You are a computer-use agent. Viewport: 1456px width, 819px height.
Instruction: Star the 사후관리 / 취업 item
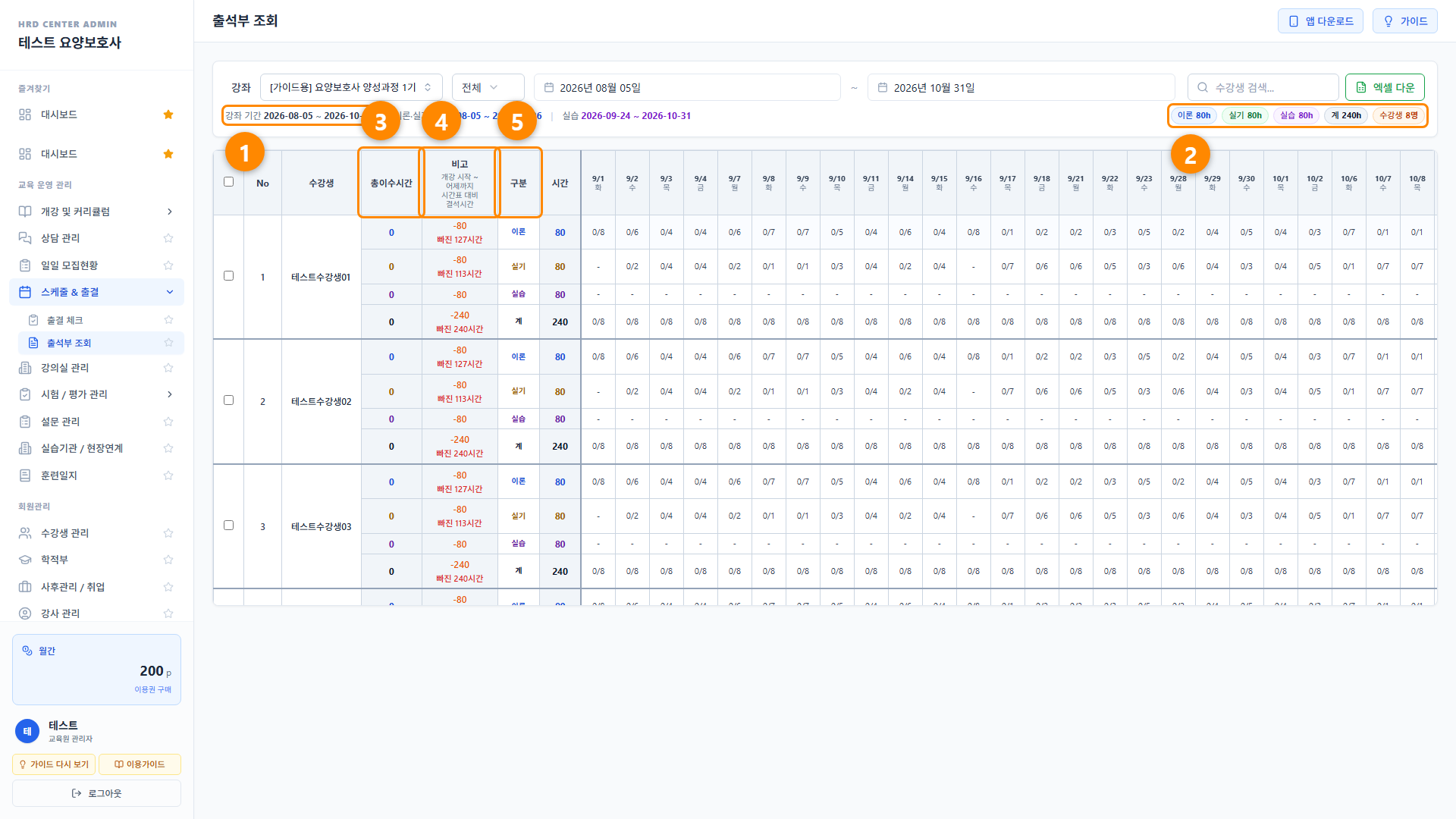click(168, 587)
